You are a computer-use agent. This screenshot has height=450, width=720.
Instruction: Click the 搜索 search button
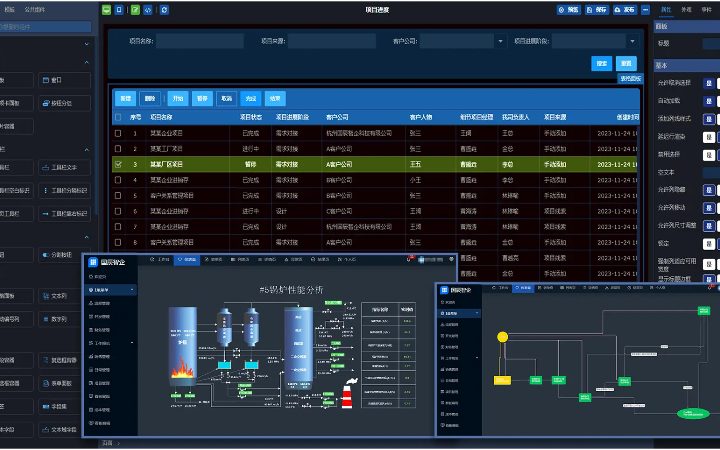(602, 63)
